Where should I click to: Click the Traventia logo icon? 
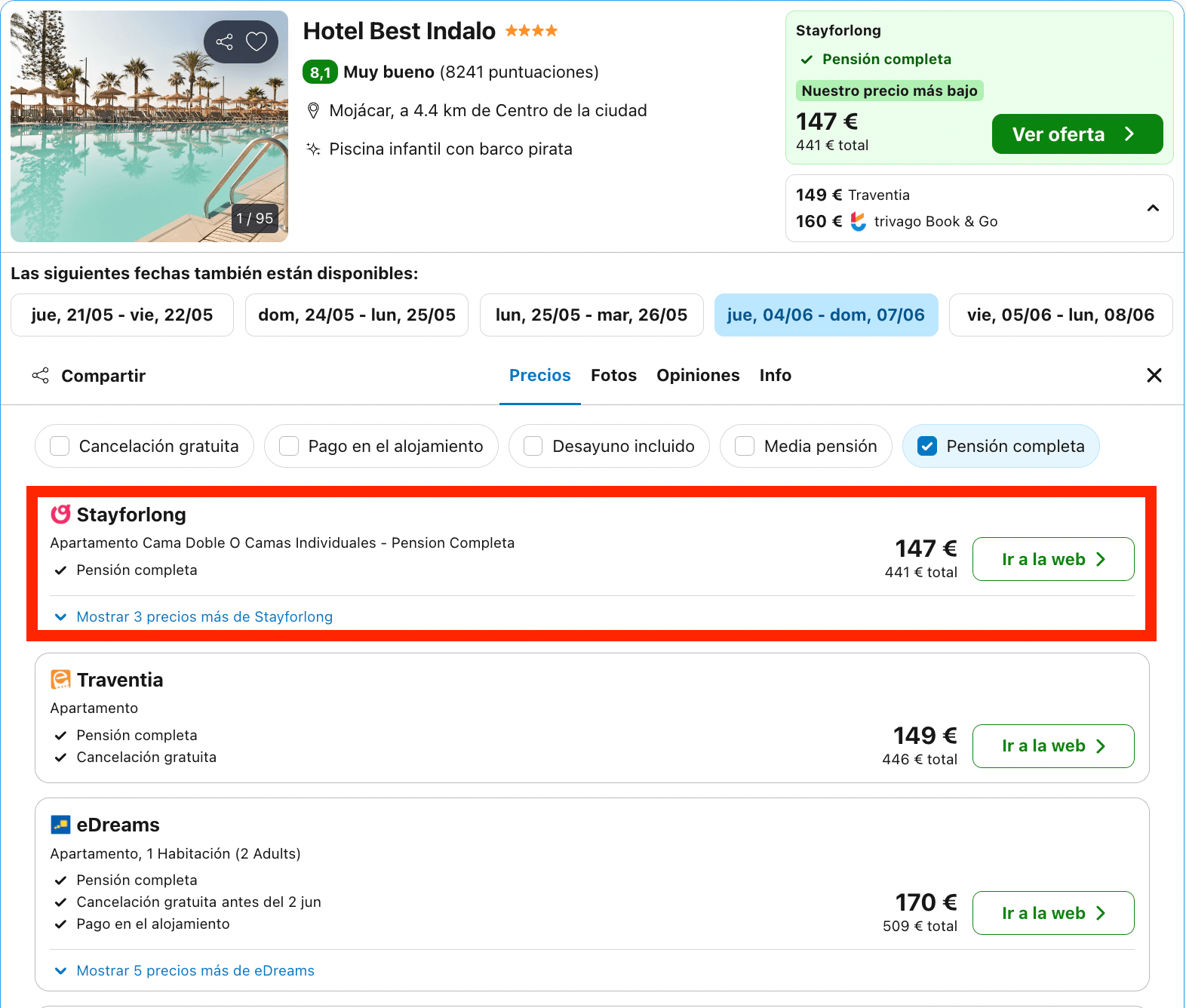click(x=60, y=679)
